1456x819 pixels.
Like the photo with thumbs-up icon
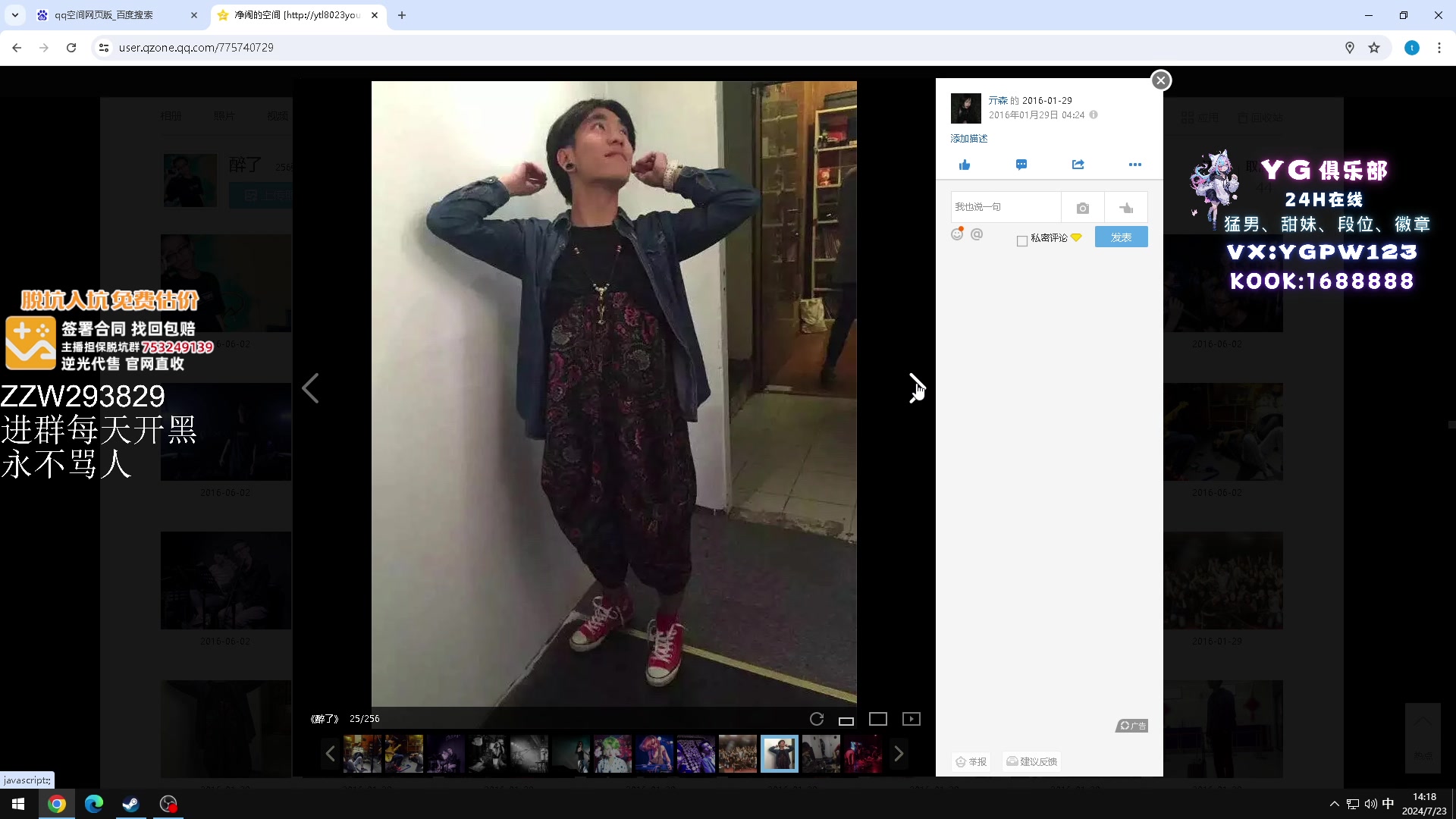[x=965, y=165]
